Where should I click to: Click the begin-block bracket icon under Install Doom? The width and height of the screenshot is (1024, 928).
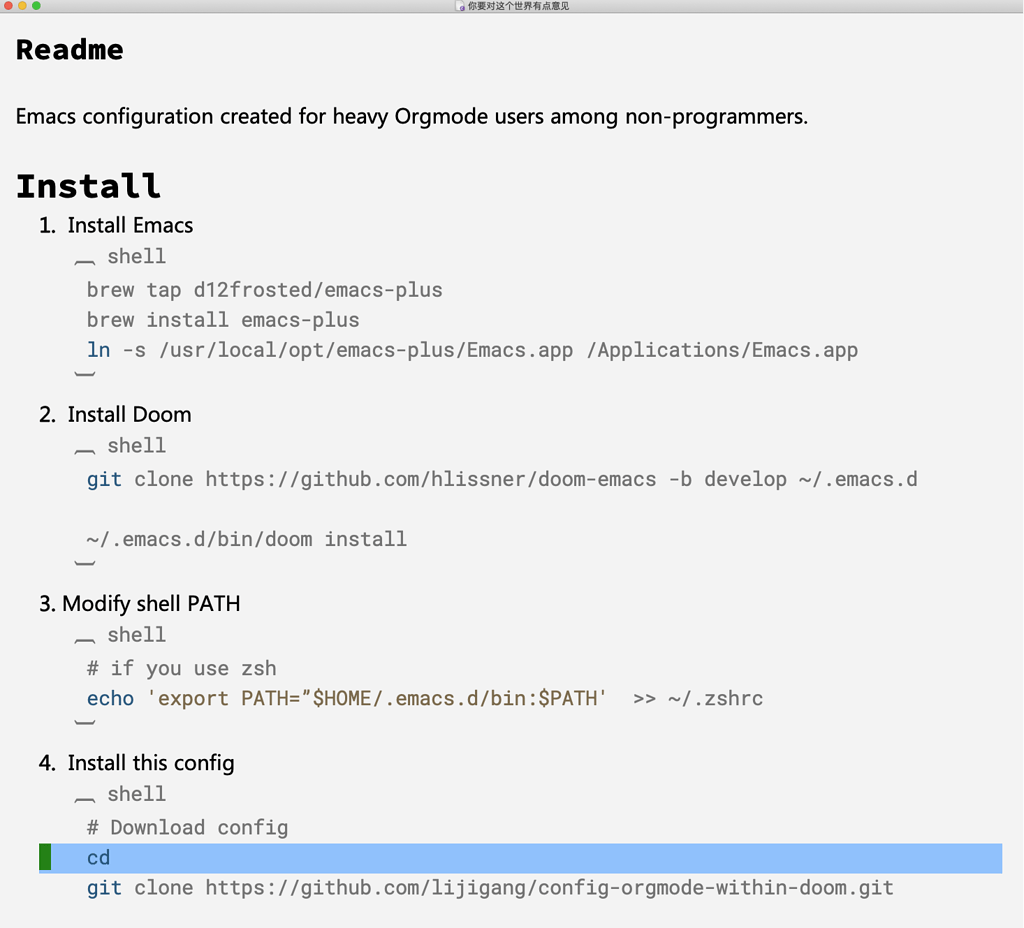click(86, 447)
